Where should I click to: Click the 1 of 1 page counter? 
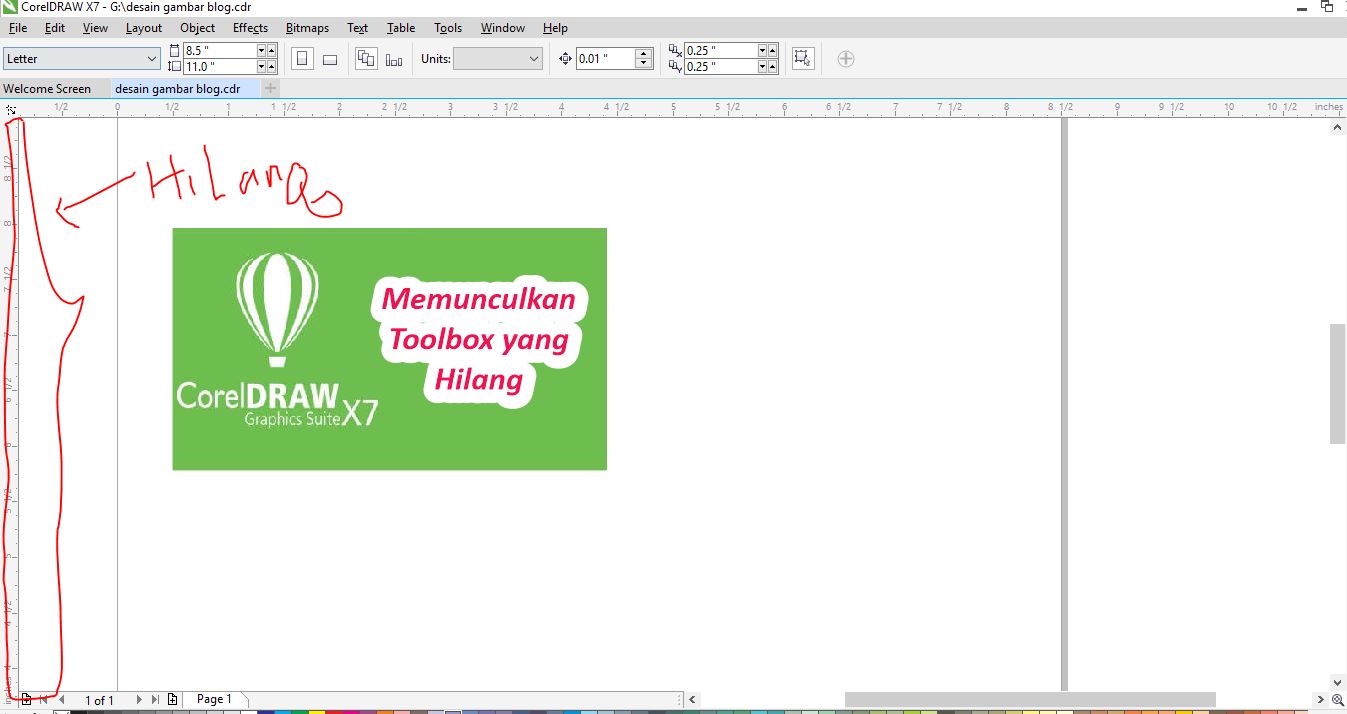(99, 700)
